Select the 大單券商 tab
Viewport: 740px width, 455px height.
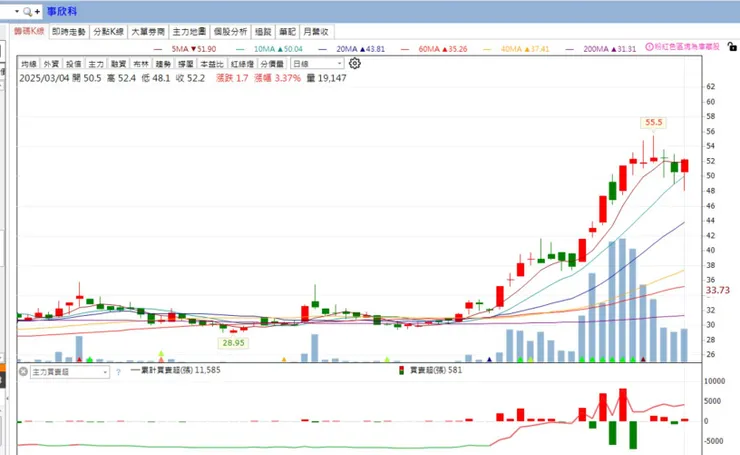coord(148,32)
